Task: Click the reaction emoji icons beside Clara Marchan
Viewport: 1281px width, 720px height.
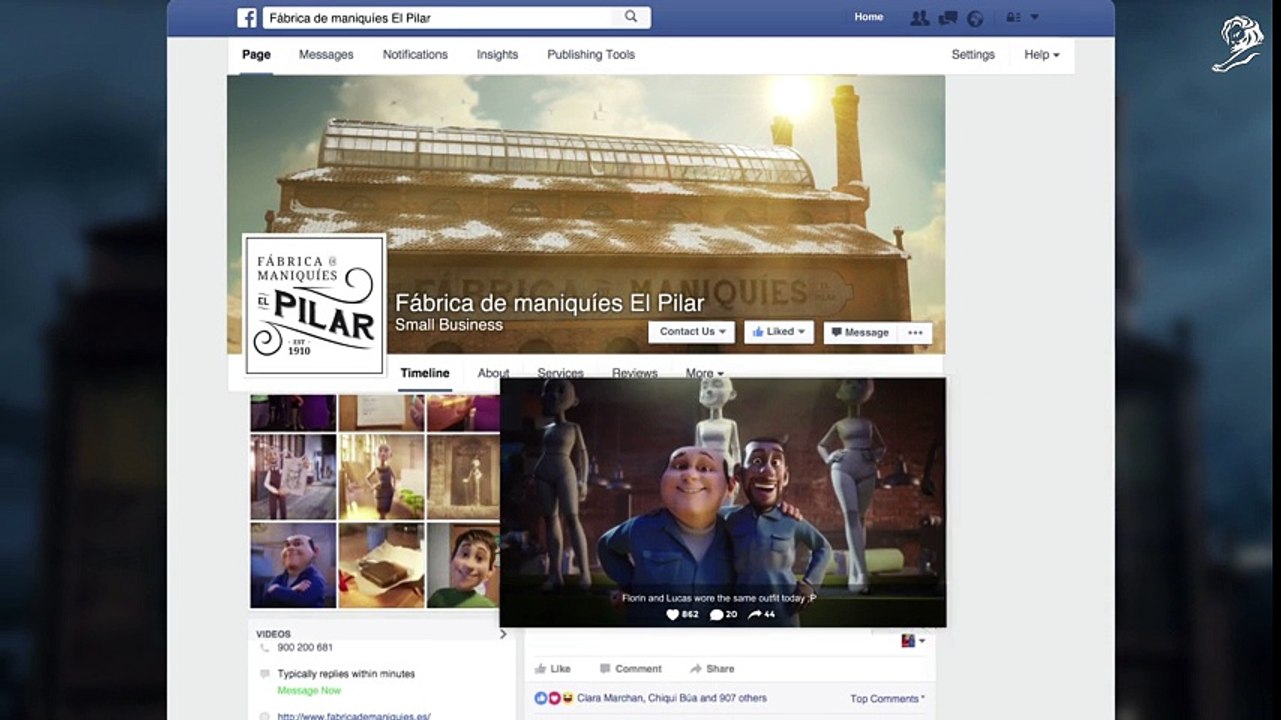Action: tap(554, 698)
